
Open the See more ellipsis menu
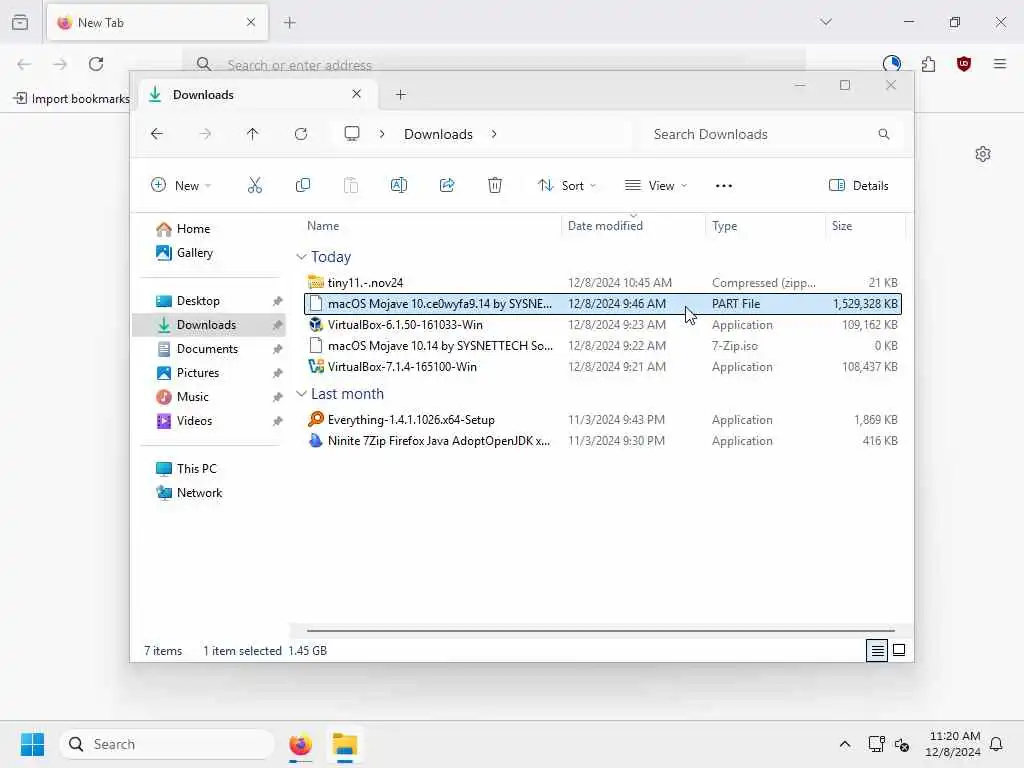[724, 185]
